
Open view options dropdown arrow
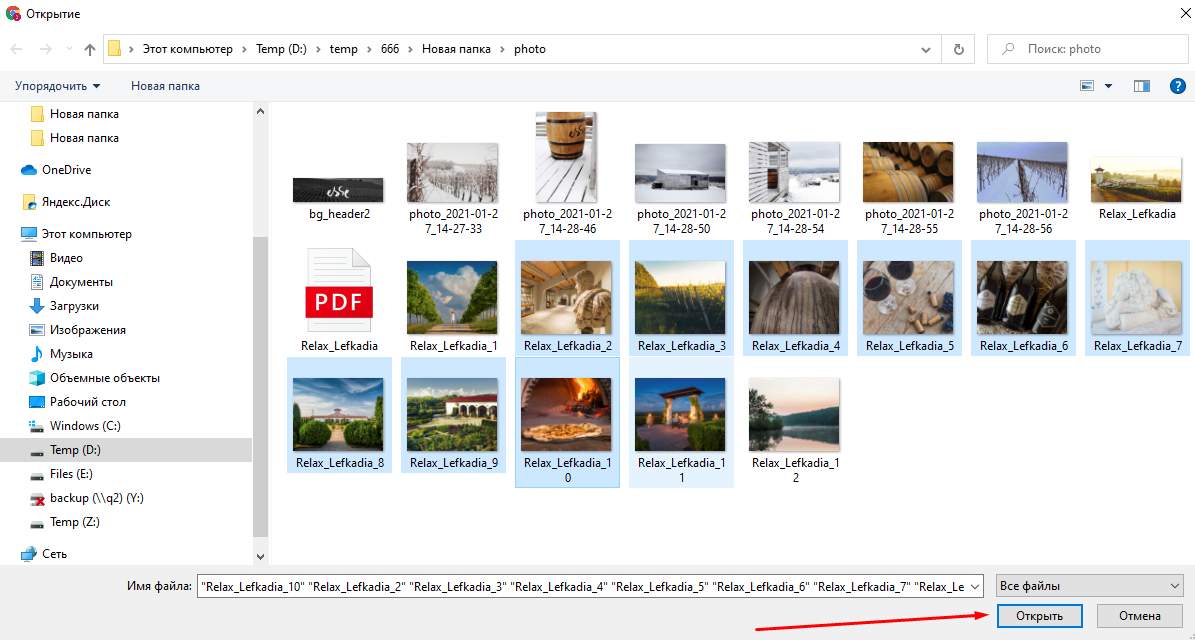tap(1108, 86)
